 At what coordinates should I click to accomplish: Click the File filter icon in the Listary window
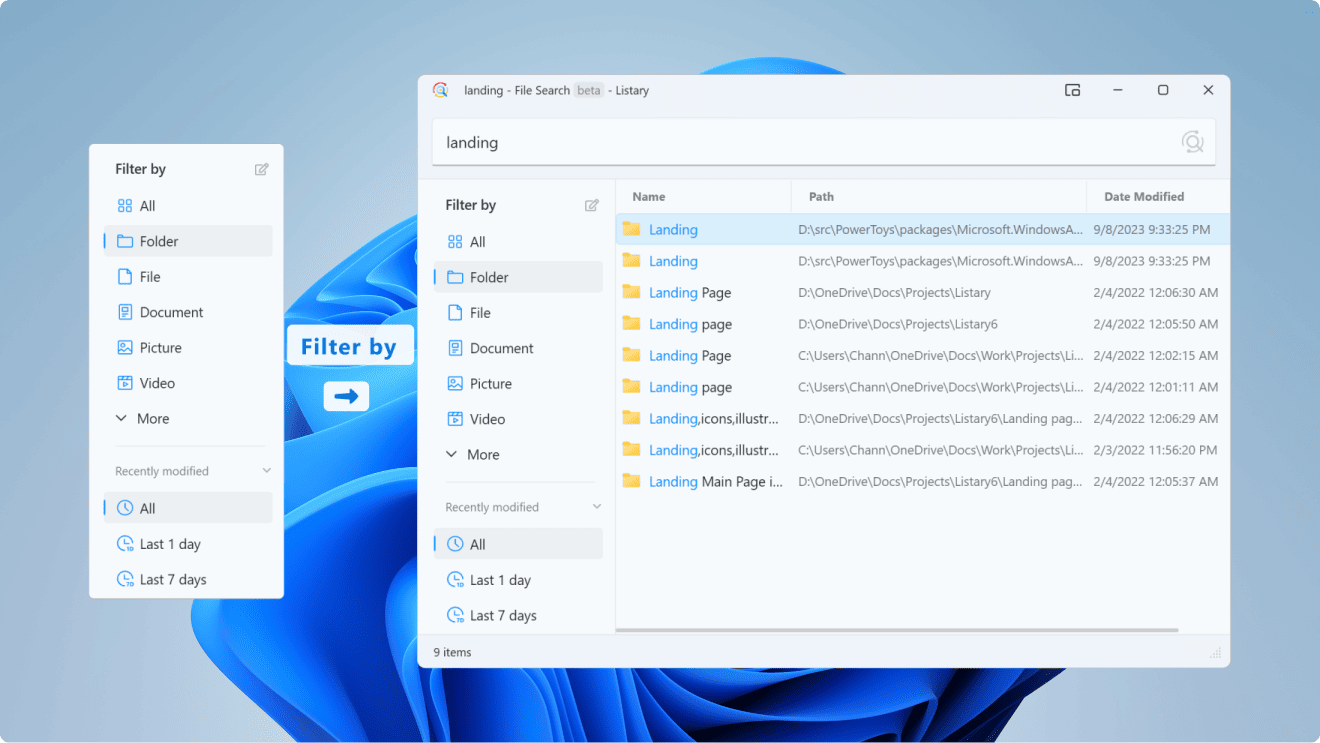point(455,313)
